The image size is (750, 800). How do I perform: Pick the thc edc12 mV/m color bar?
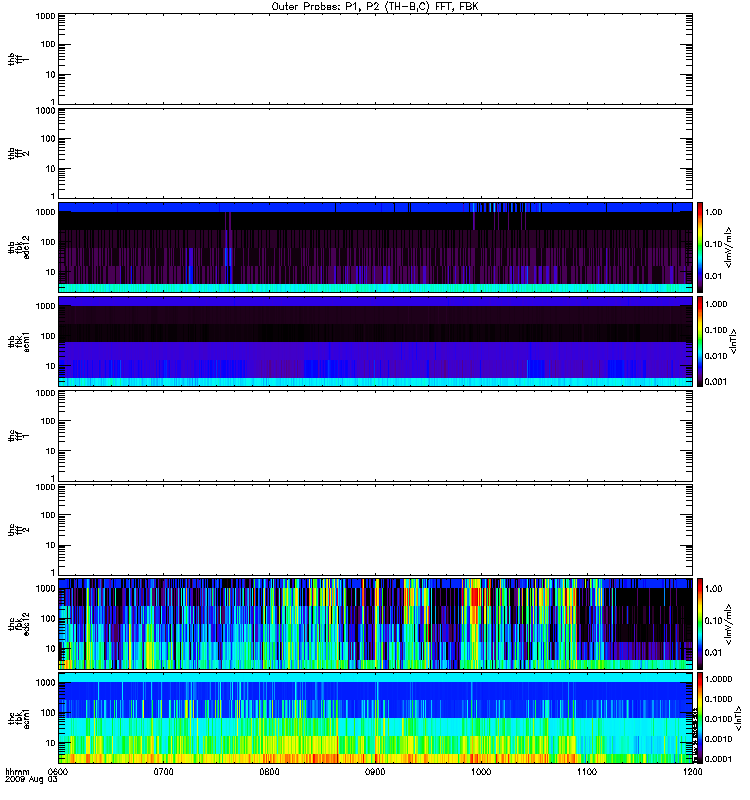click(700, 623)
